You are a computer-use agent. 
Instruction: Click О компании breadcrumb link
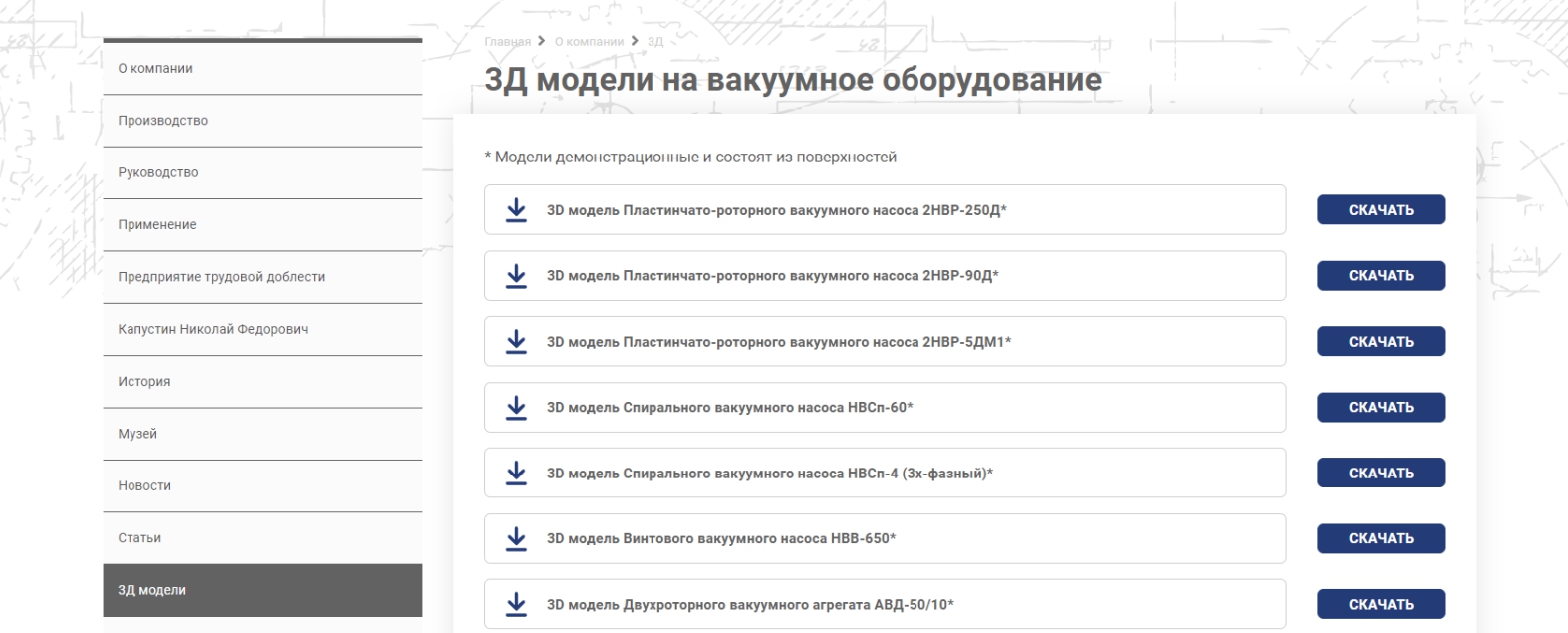589,42
